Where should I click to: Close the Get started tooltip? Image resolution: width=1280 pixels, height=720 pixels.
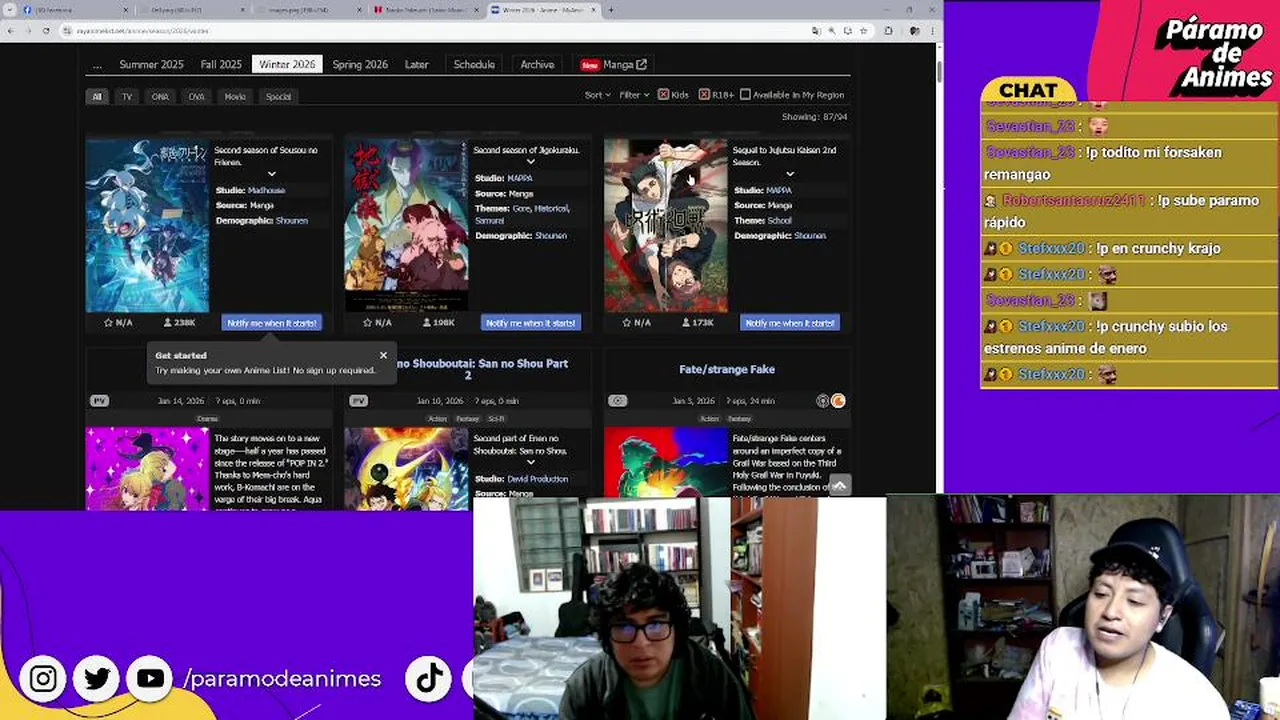tap(383, 355)
